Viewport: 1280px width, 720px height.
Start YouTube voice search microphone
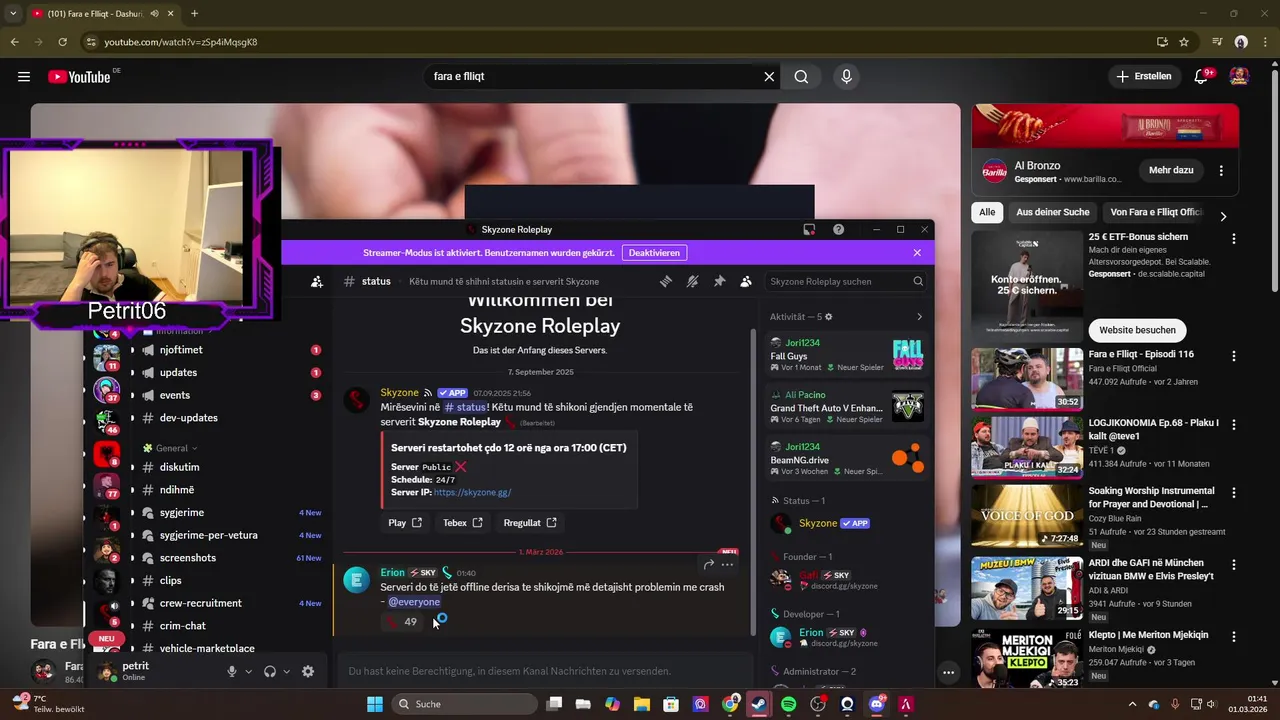(x=846, y=77)
